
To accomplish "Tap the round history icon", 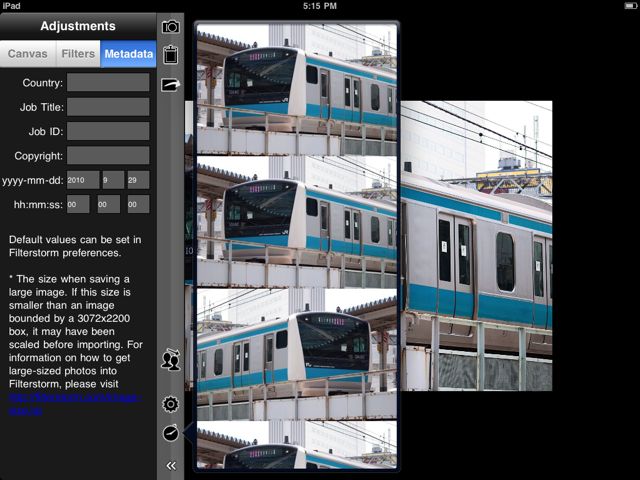I will click(x=171, y=433).
